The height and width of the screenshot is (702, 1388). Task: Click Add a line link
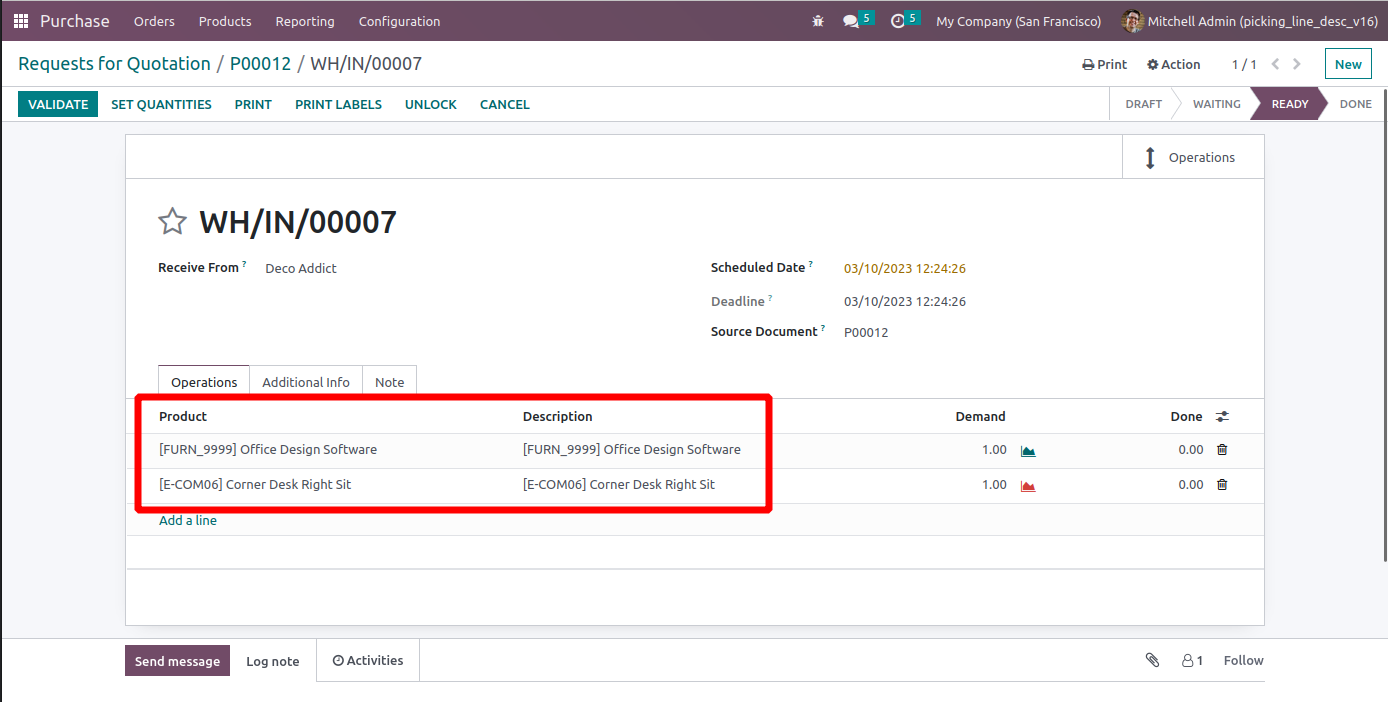(x=188, y=520)
